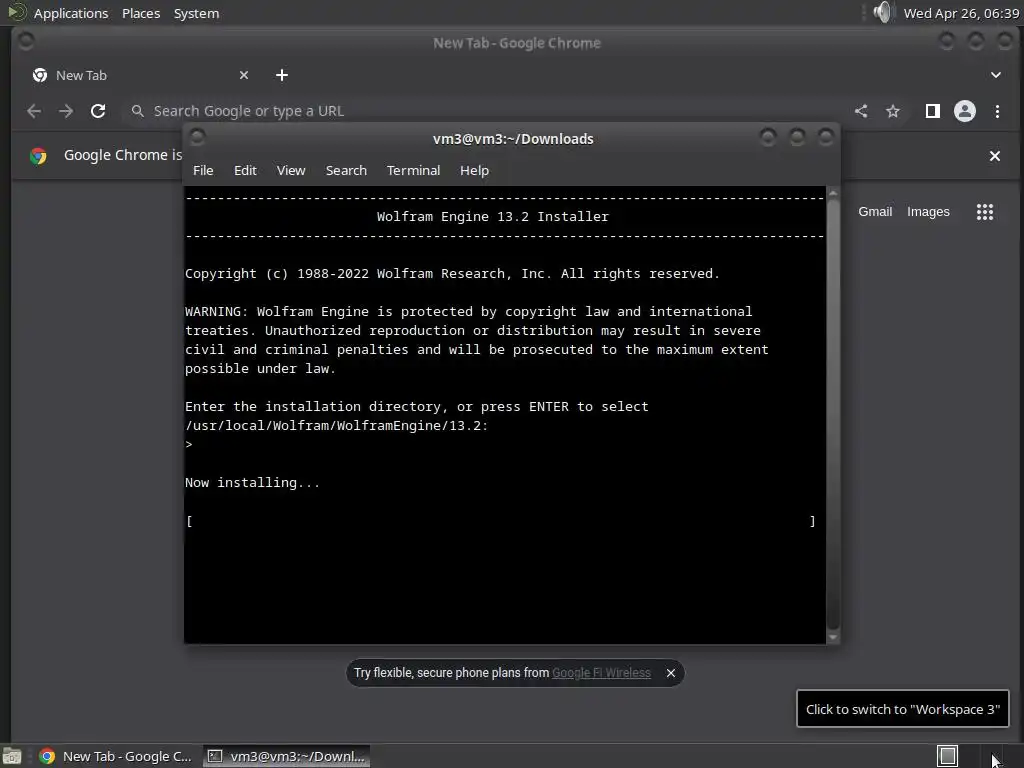
Task: Open the terminal View menu
Action: tap(291, 170)
